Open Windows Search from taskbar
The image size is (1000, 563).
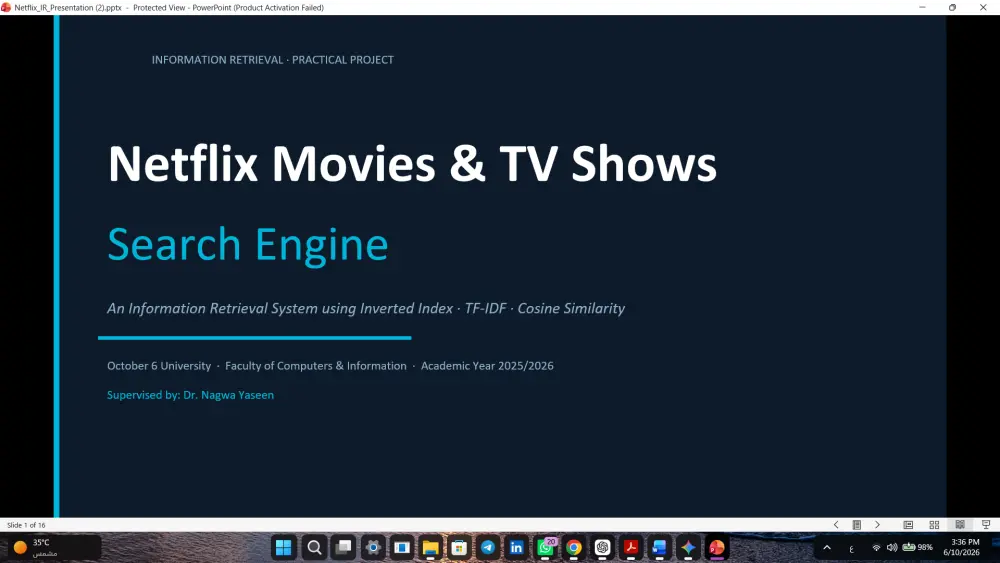314,547
